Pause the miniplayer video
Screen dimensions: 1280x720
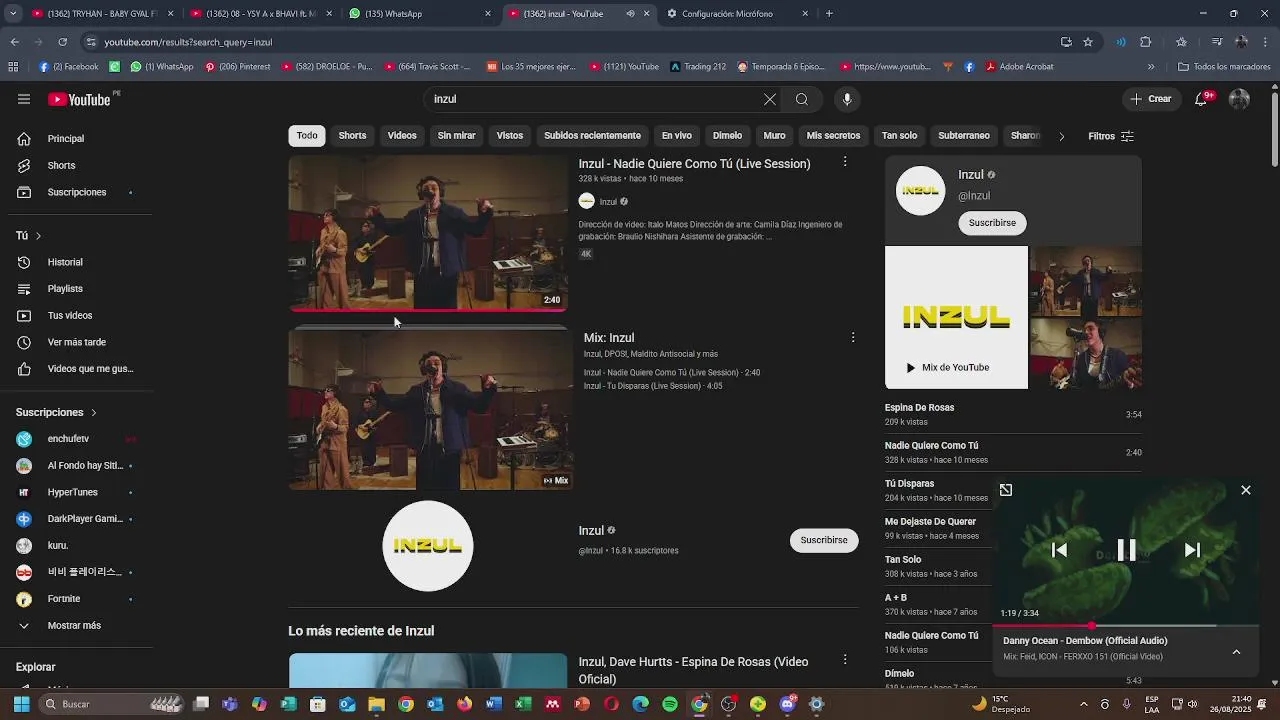(x=1126, y=550)
